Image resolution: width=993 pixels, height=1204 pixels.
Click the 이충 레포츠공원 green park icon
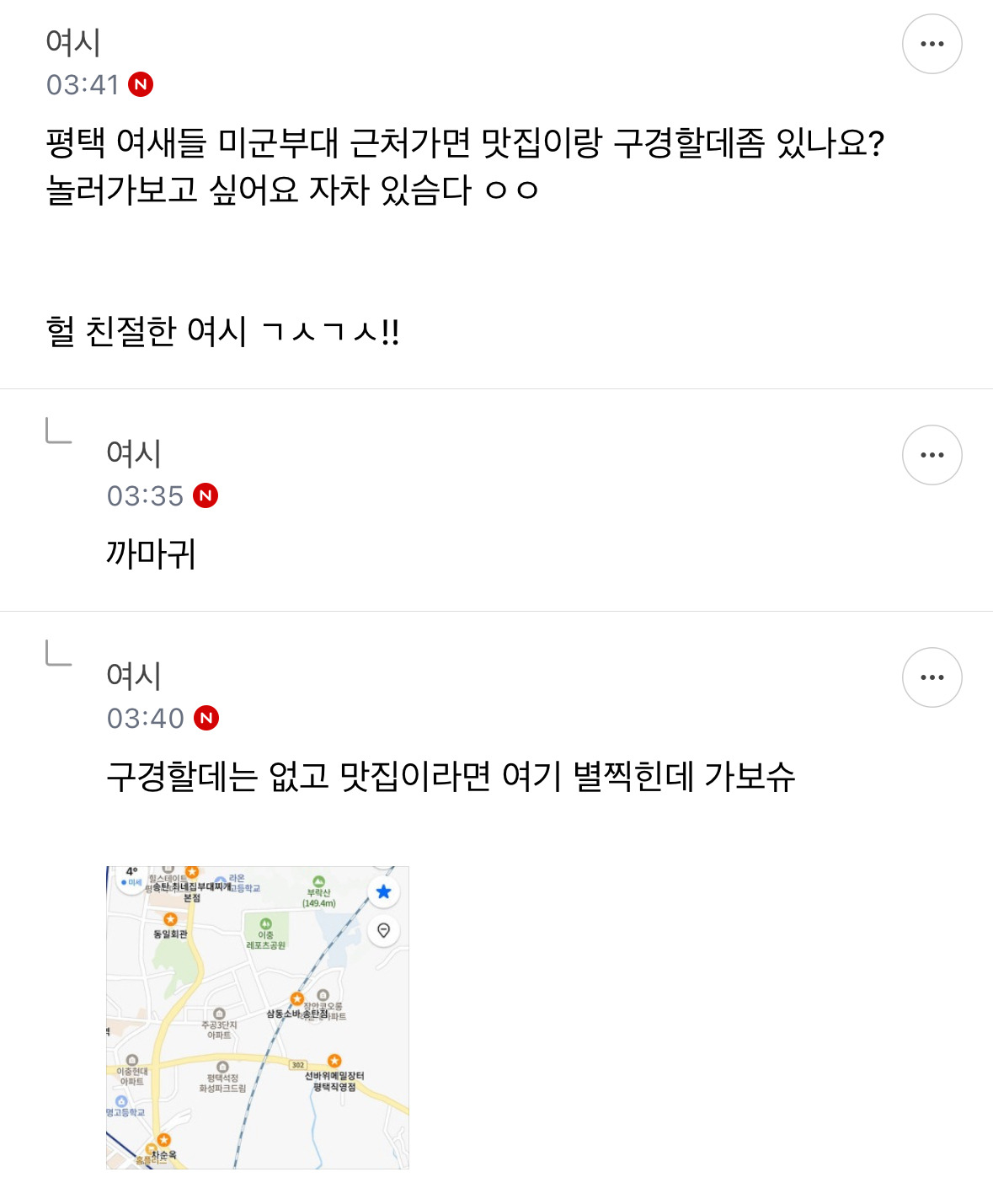click(265, 924)
